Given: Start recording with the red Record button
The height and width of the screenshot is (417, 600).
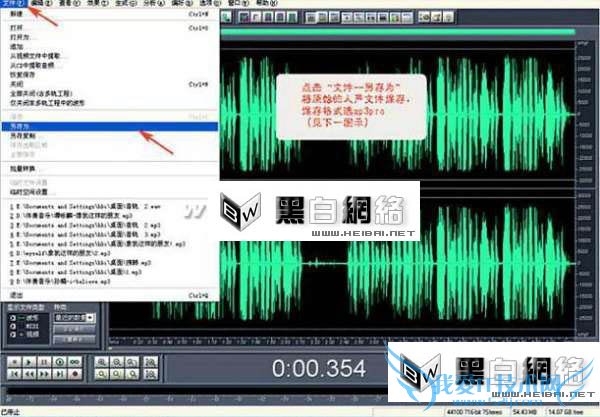Looking at the screenshot, I should [x=75, y=374].
